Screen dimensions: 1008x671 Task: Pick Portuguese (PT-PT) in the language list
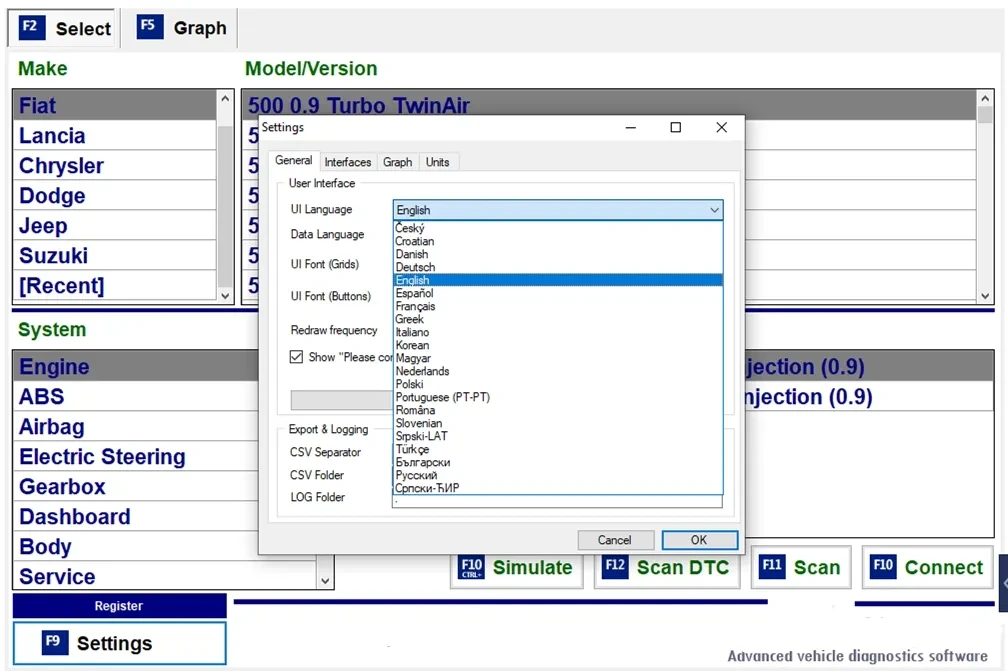coord(557,397)
